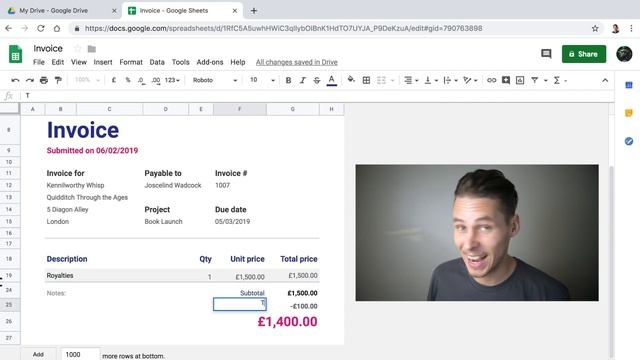Click the browser reload button

(40, 28)
